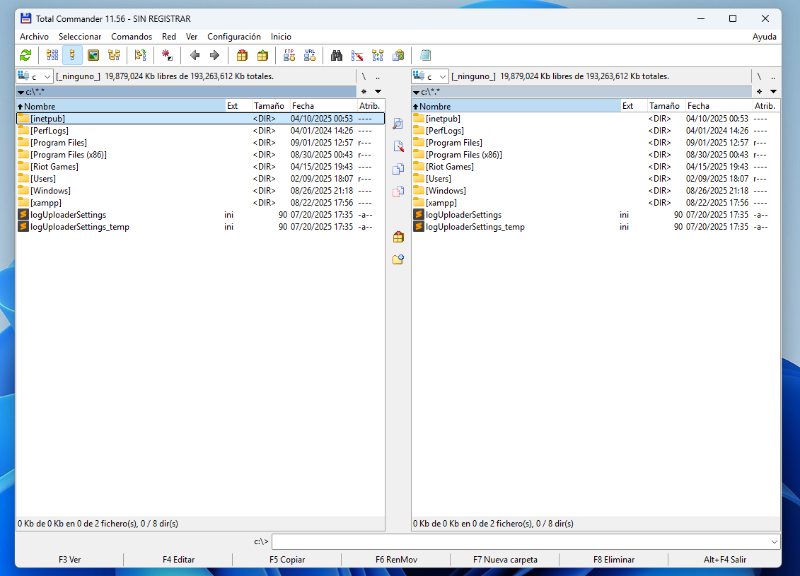The width and height of the screenshot is (800, 576).
Task: Click the view file icon in middle bar
Action: tap(398, 123)
